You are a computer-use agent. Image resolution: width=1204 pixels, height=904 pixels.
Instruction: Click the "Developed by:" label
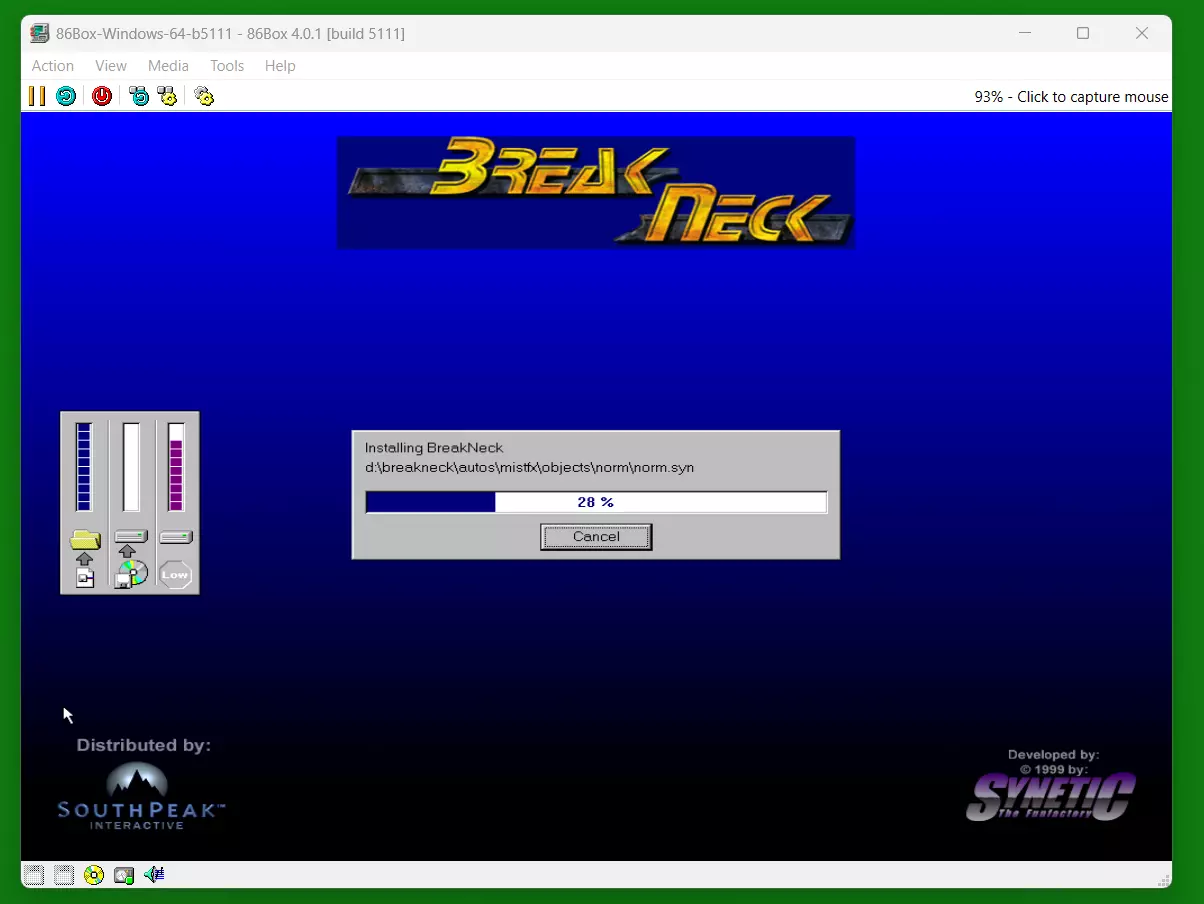click(1053, 755)
